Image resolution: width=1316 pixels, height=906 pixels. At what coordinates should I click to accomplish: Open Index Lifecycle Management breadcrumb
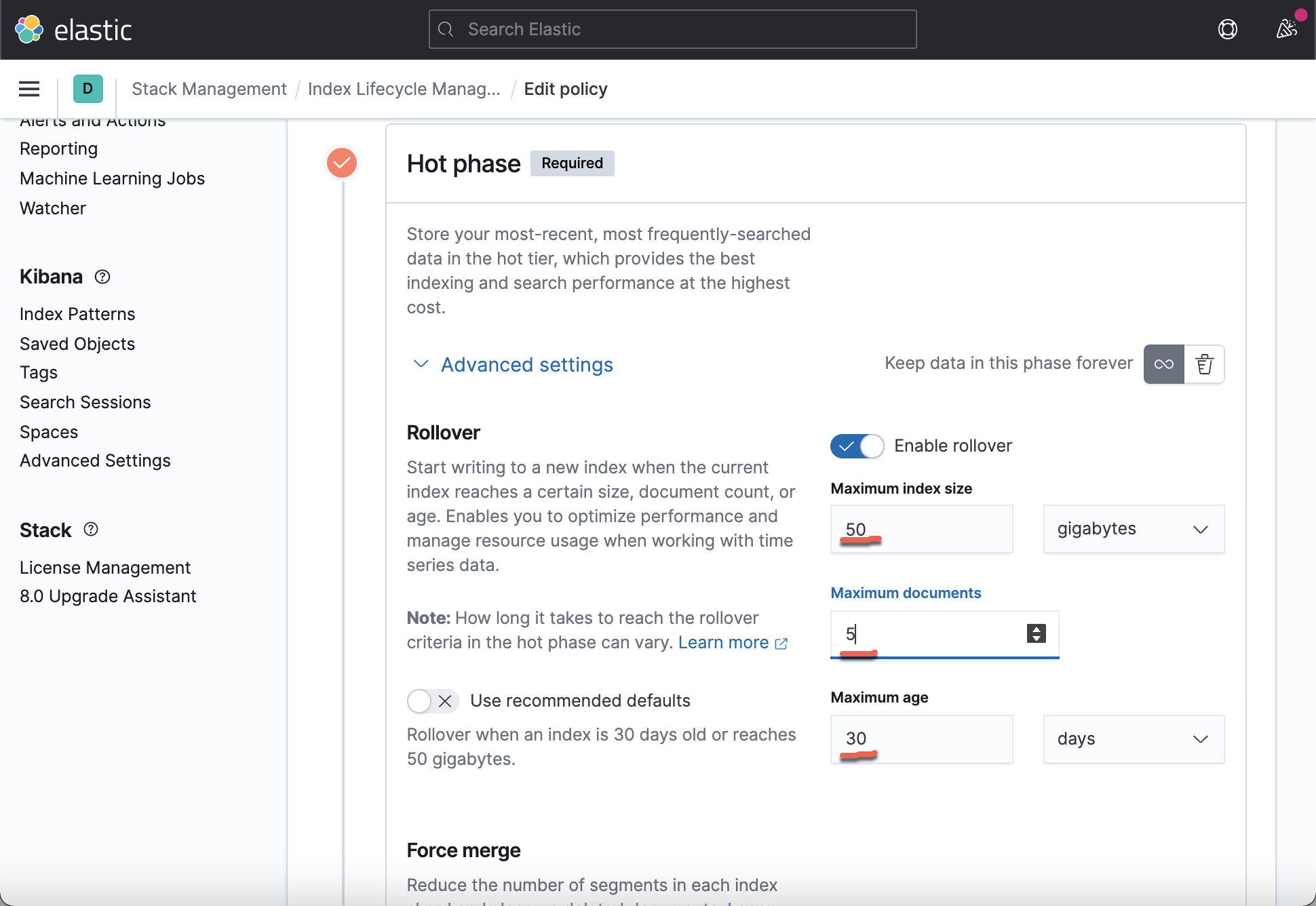pyautogui.click(x=405, y=89)
